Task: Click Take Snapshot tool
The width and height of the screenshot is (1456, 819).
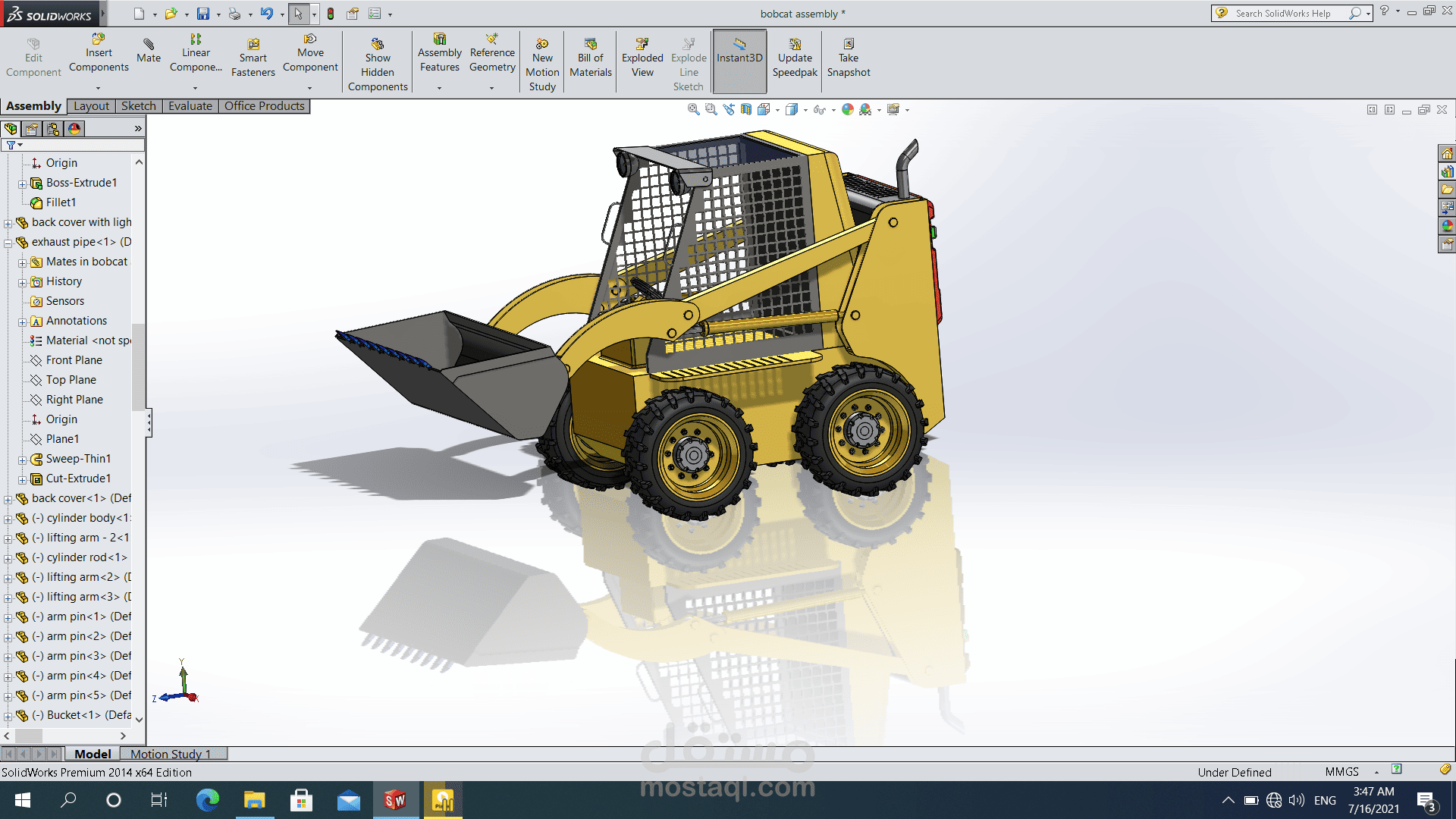Action: tap(849, 58)
